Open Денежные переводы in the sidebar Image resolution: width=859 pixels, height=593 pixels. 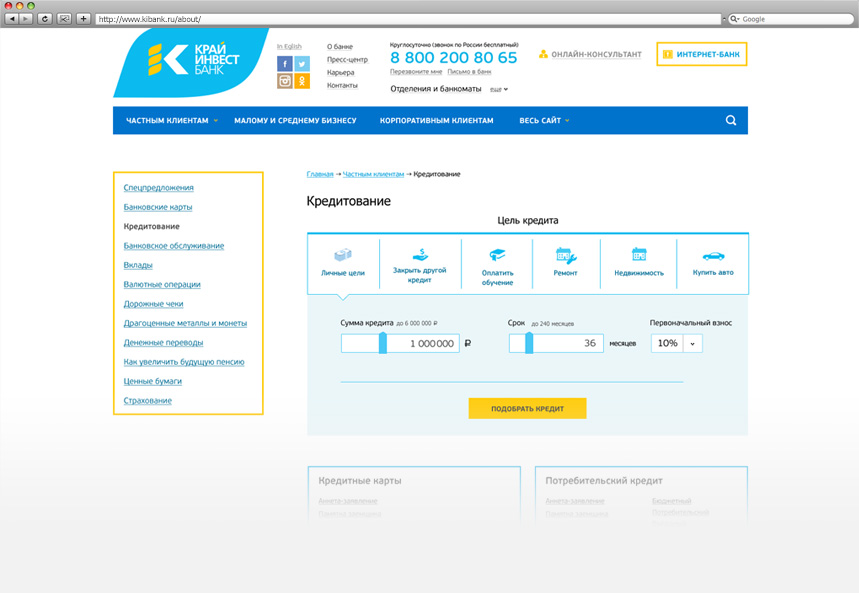coord(163,343)
